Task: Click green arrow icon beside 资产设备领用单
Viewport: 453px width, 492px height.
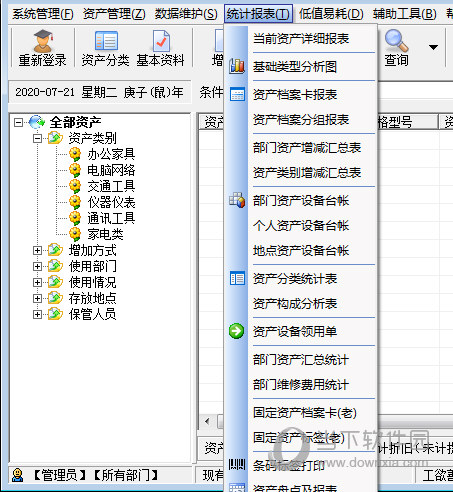Action: (x=237, y=331)
